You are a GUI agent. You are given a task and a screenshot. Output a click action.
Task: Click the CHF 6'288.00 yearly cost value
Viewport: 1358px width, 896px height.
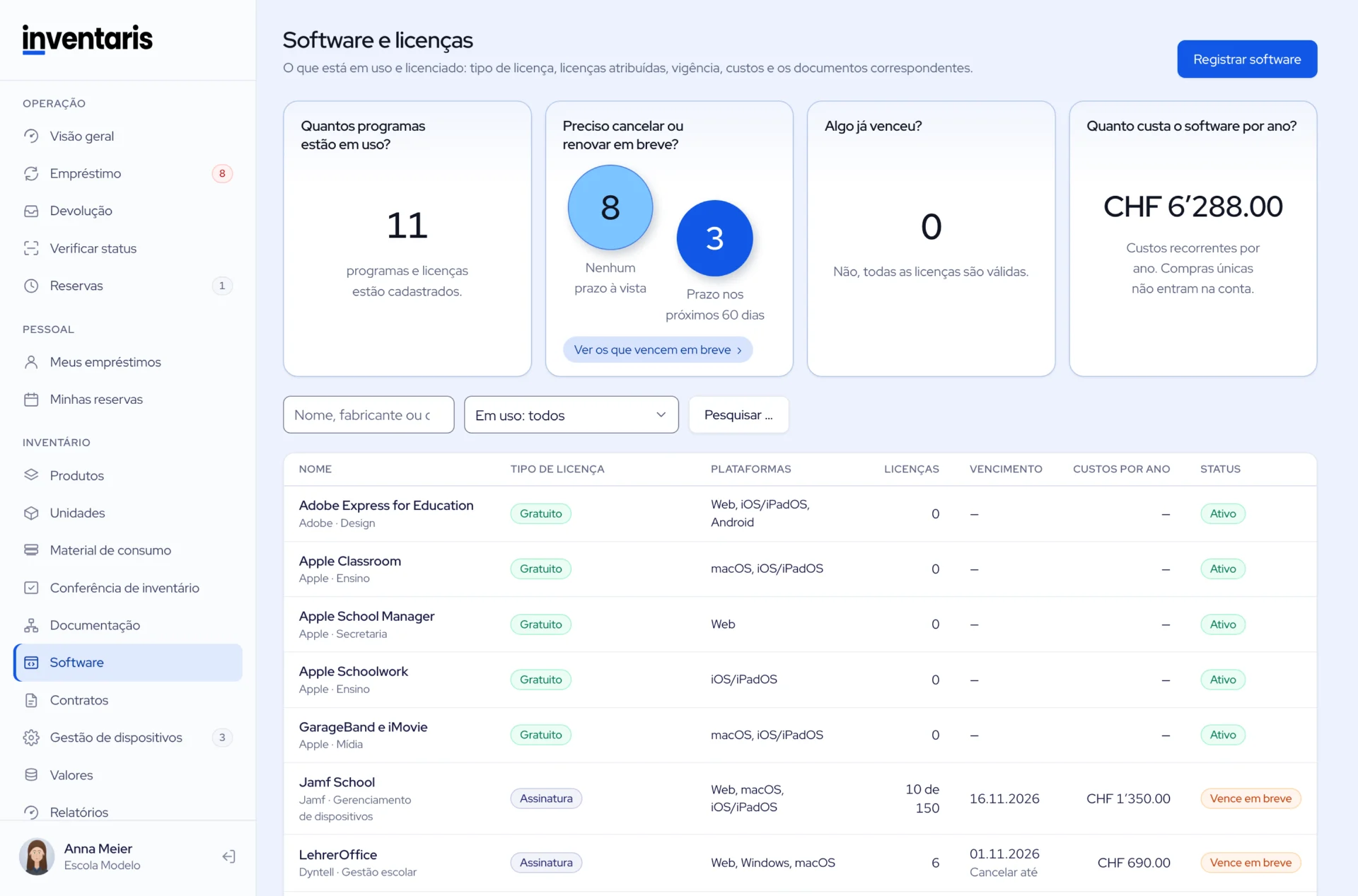(x=1192, y=206)
